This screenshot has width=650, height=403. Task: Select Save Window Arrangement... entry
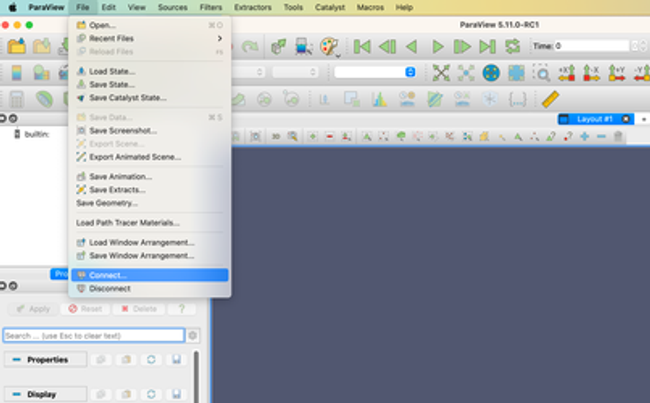tap(149, 256)
